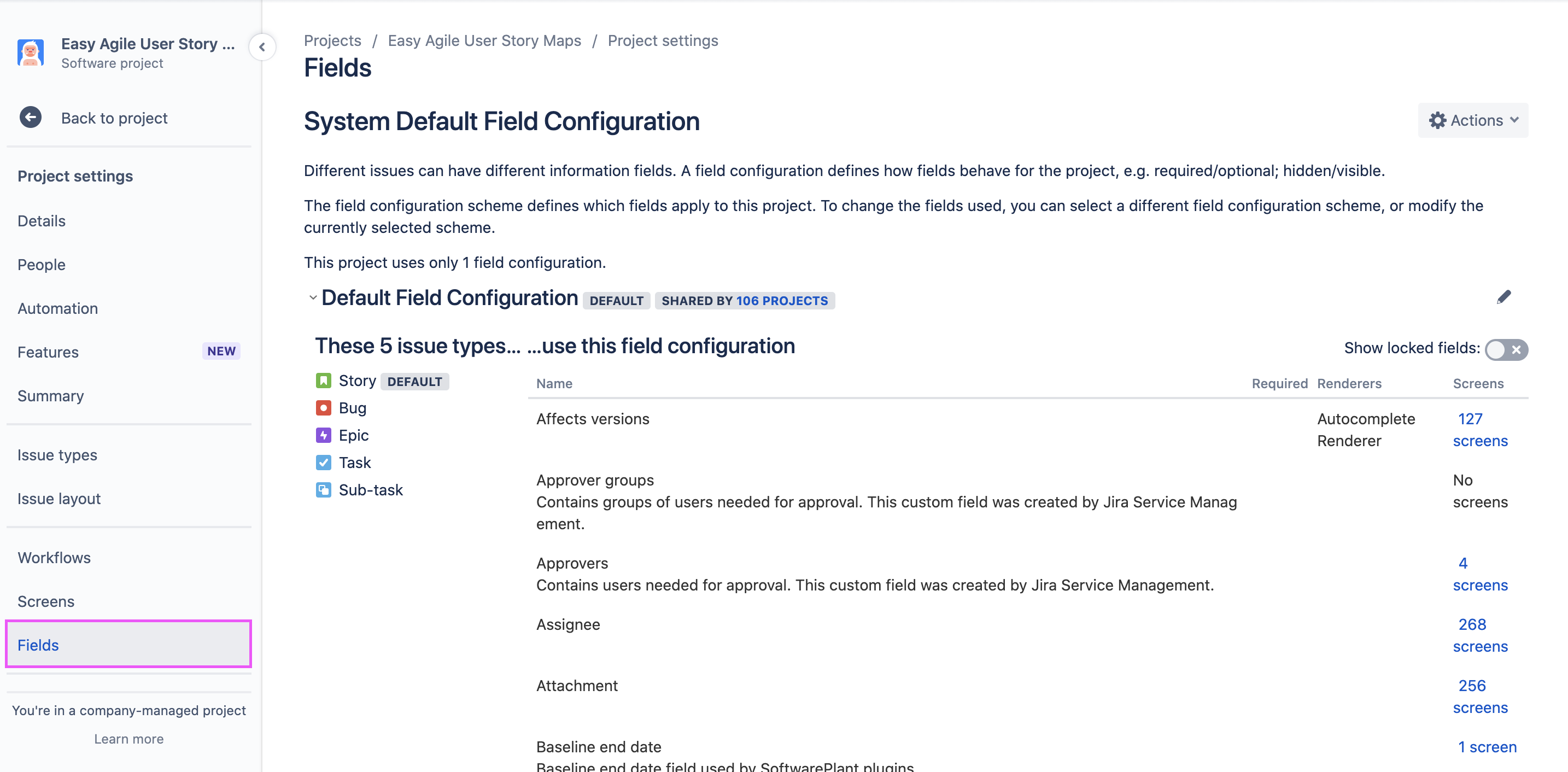1568x772 pixels.
Task: Open Issue types in the sidebar
Action: point(57,455)
